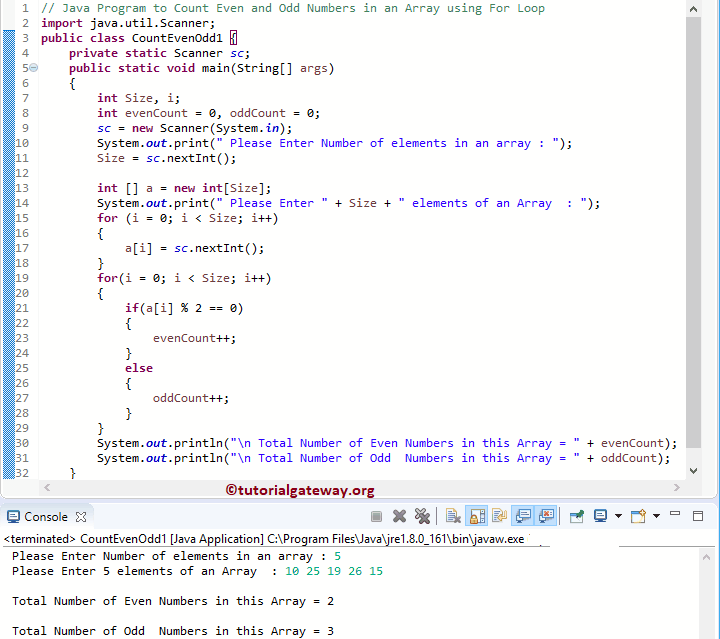Click terminated CountEvenOdd1 launch label in Console

pos(264,539)
